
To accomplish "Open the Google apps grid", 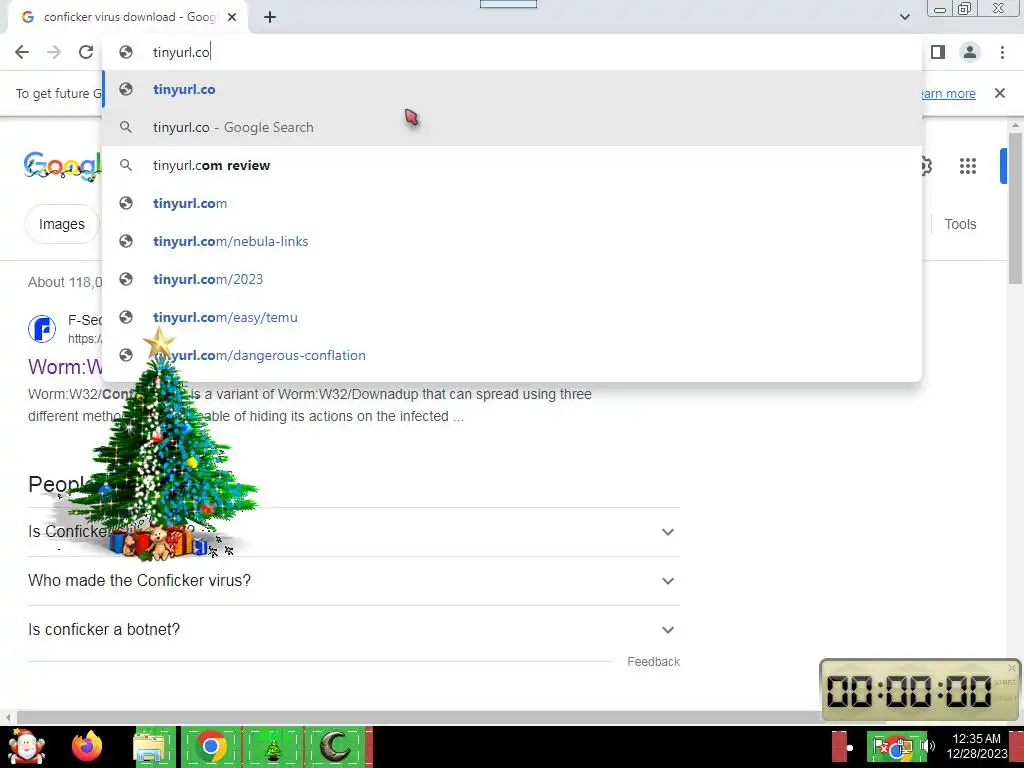I will point(967,166).
